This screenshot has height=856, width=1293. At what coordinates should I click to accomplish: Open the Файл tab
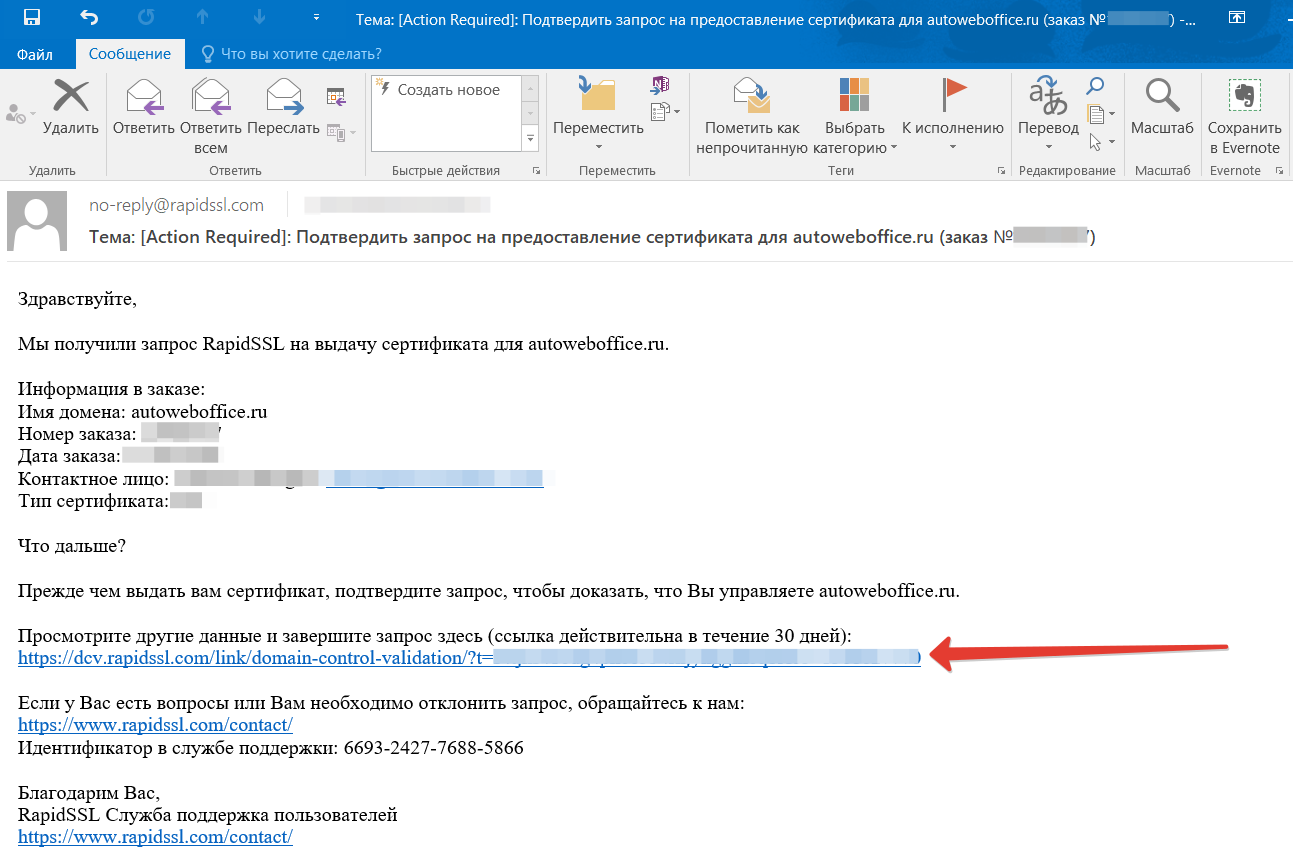click(35, 54)
